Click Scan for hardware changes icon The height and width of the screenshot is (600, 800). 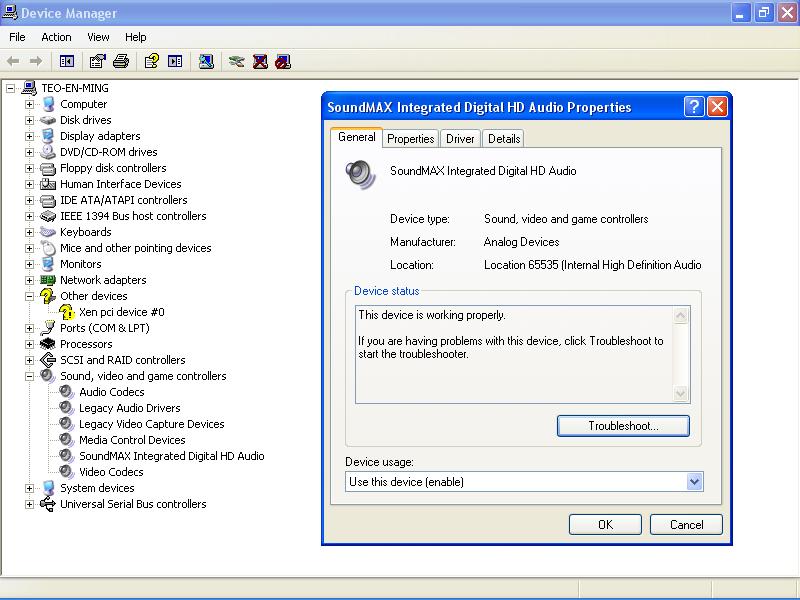pos(206,61)
